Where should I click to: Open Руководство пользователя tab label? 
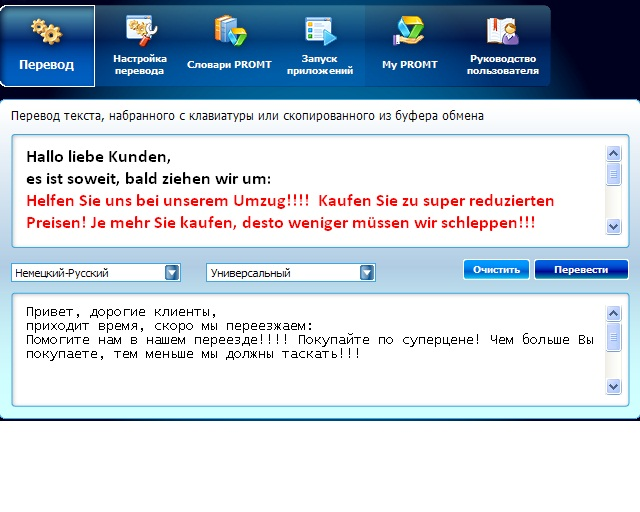pos(503,65)
